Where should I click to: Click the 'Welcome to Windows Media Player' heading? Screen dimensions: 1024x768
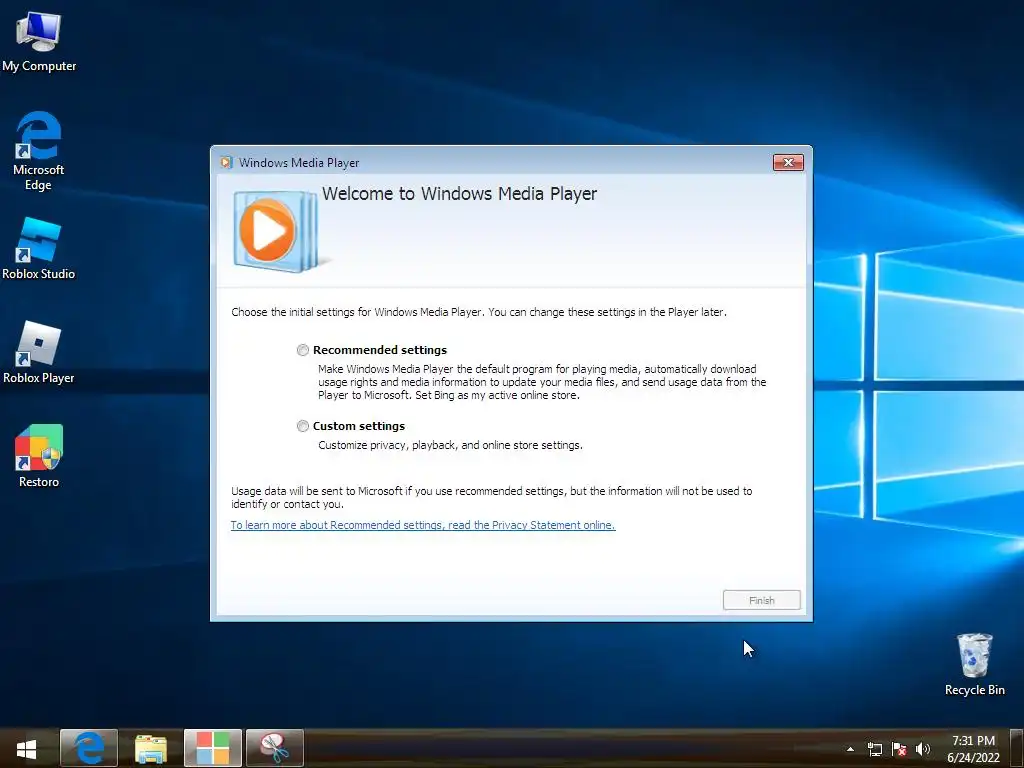pyautogui.click(x=459, y=194)
